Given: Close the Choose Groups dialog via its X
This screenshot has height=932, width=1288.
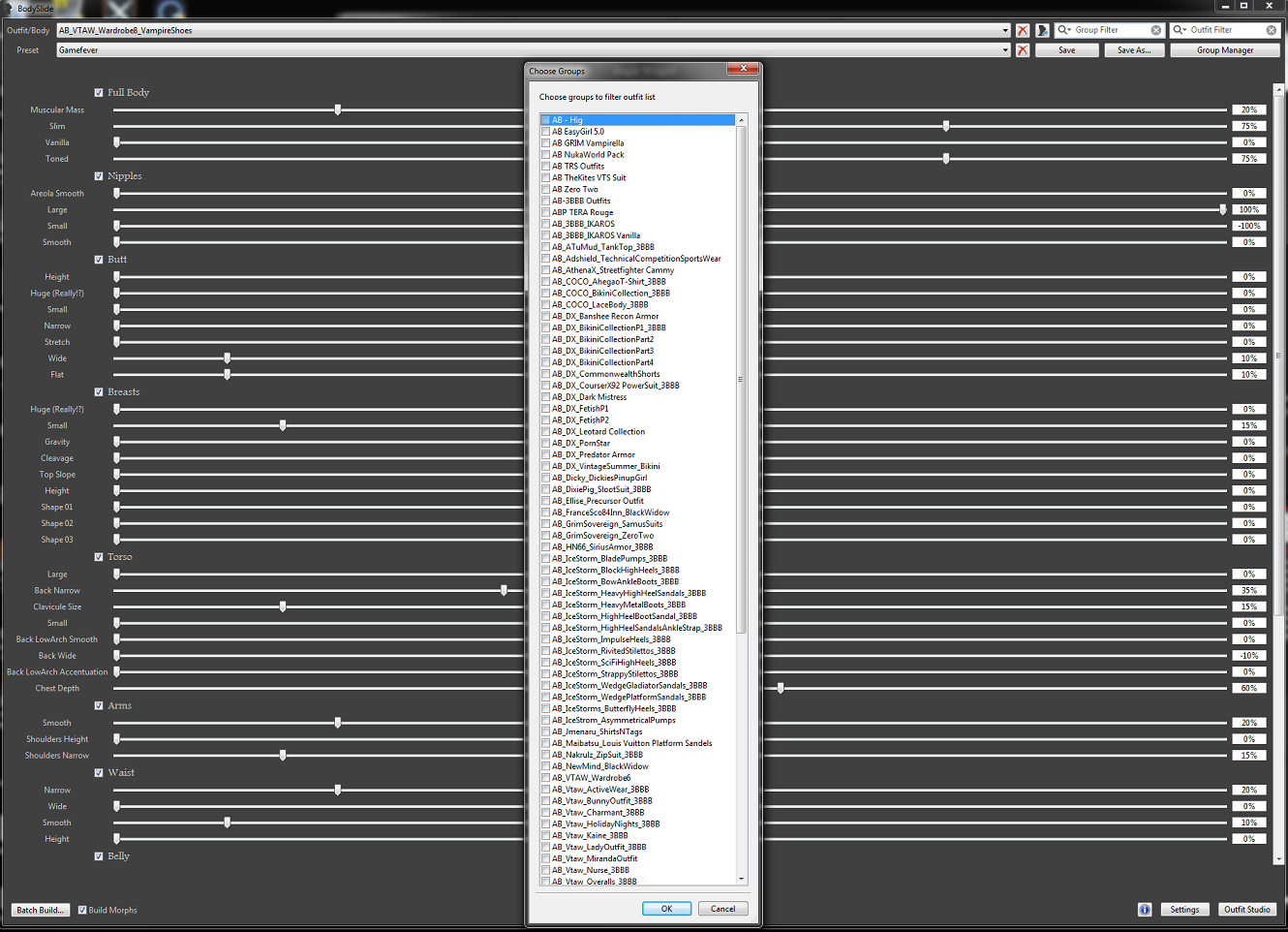Looking at the screenshot, I should click(743, 69).
